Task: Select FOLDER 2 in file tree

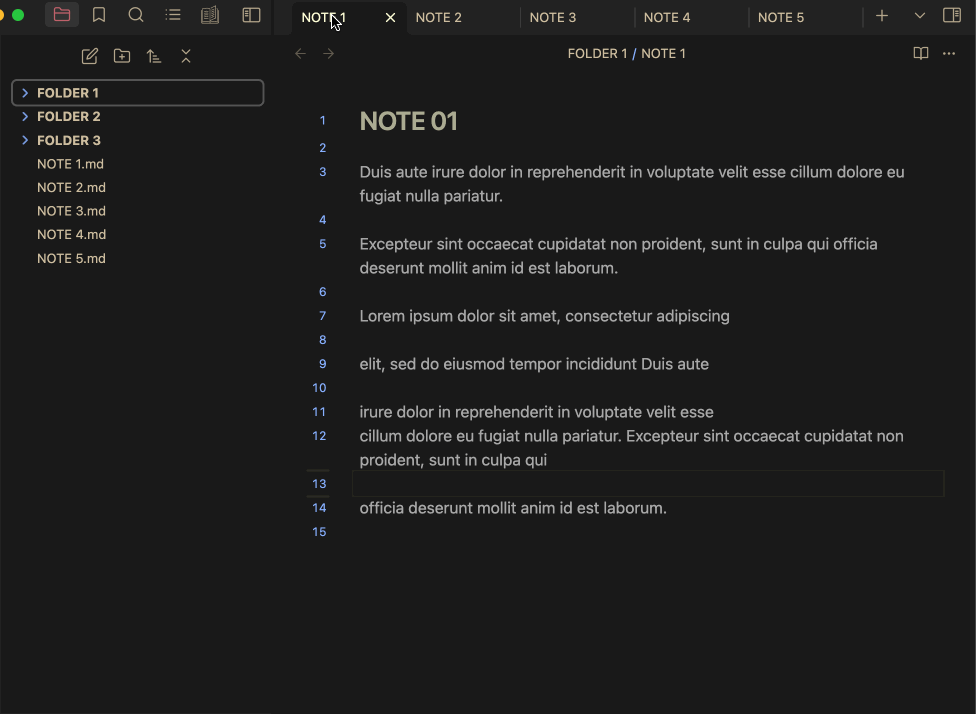Action: point(138,116)
